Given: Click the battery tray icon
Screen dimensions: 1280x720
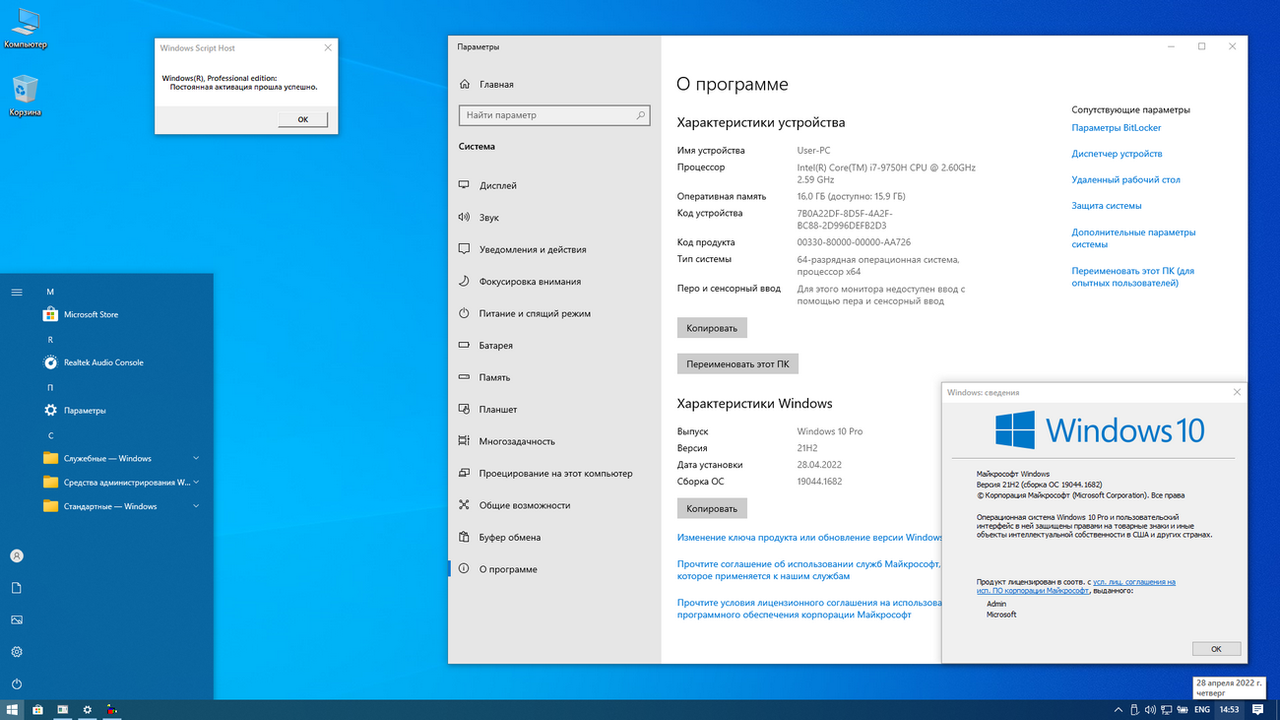Looking at the screenshot, I should click(x=1181, y=710).
